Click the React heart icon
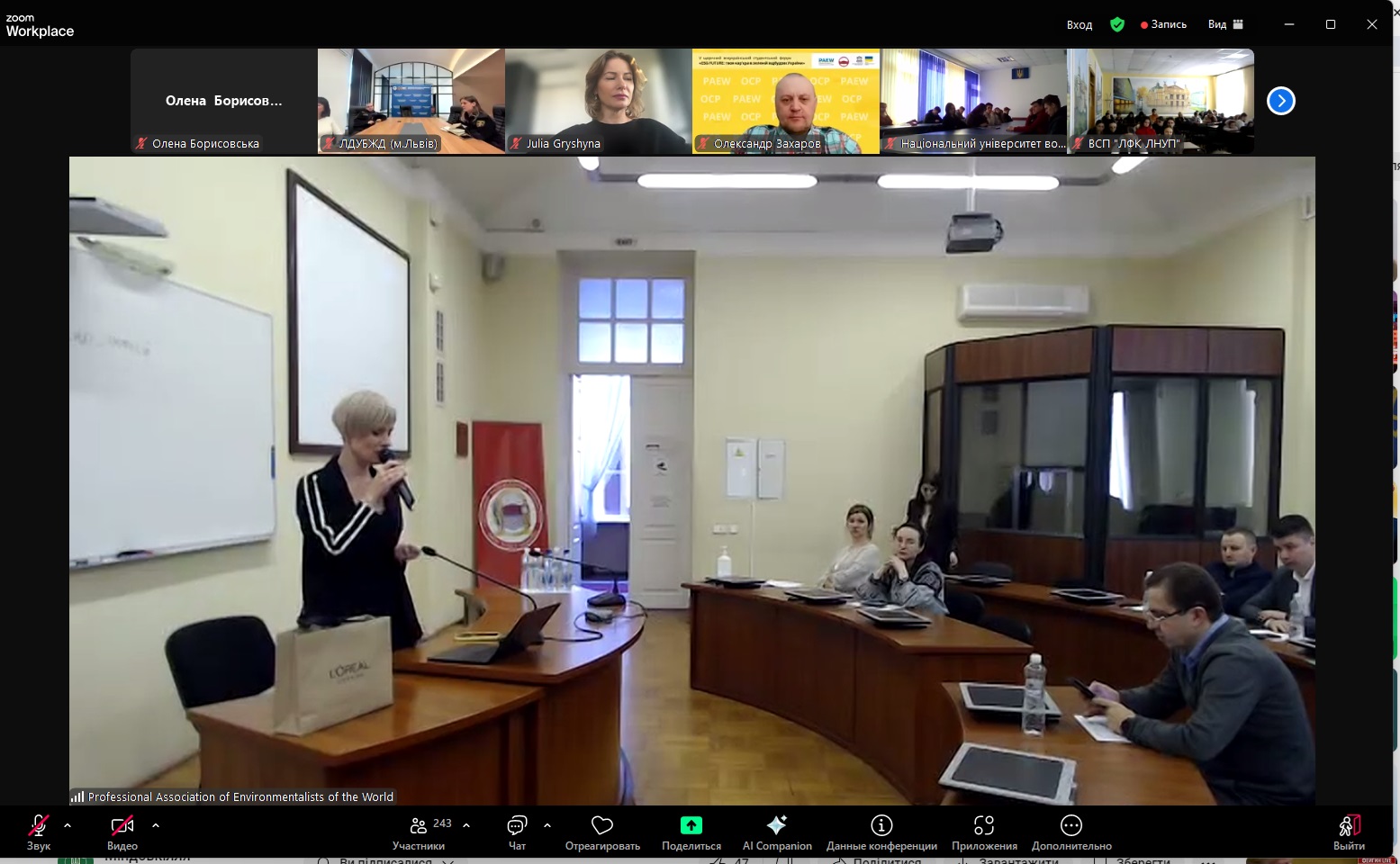This screenshot has height=864, width=1400. tap(602, 832)
